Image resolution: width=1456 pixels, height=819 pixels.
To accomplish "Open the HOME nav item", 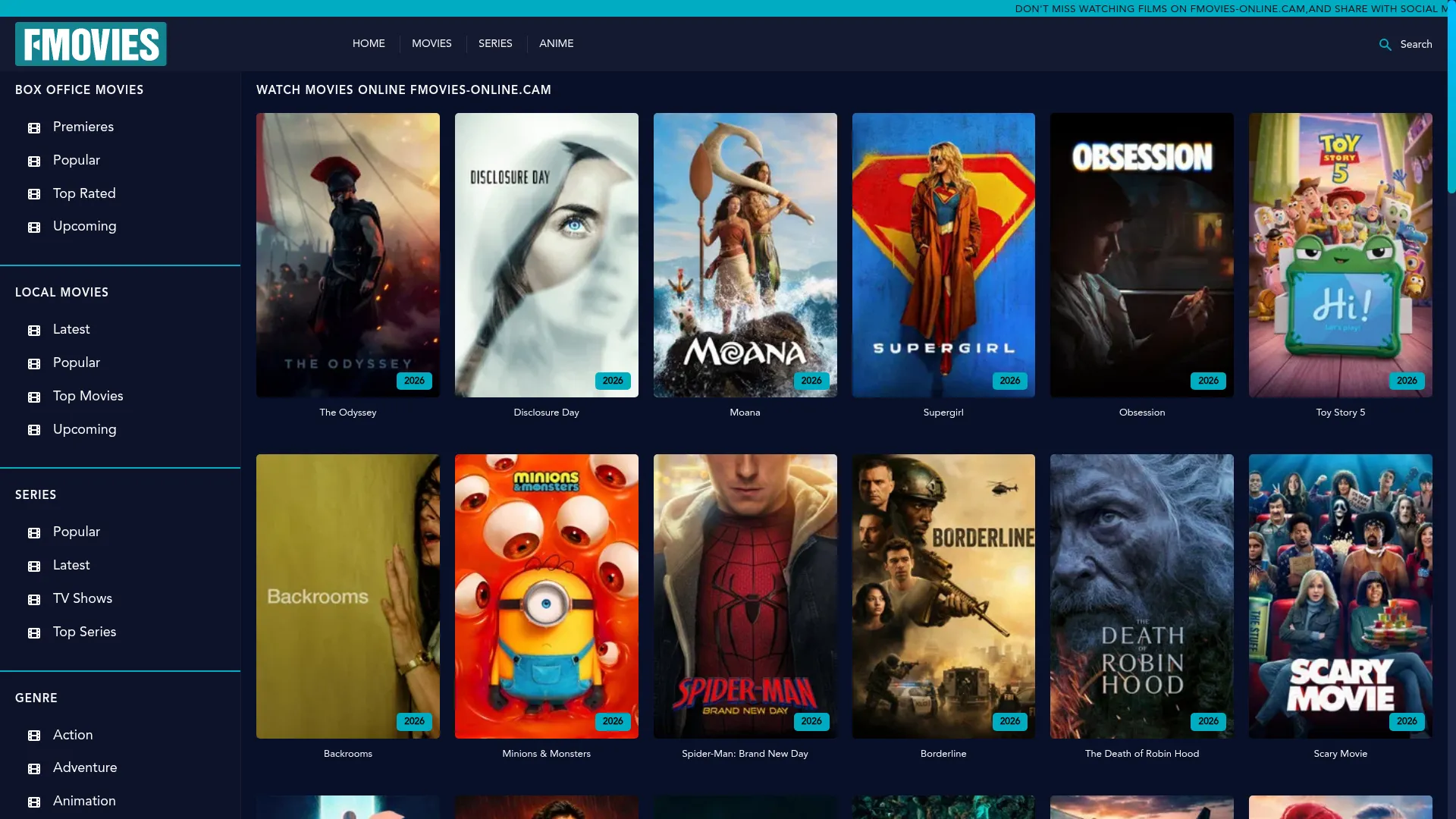I will tap(369, 43).
